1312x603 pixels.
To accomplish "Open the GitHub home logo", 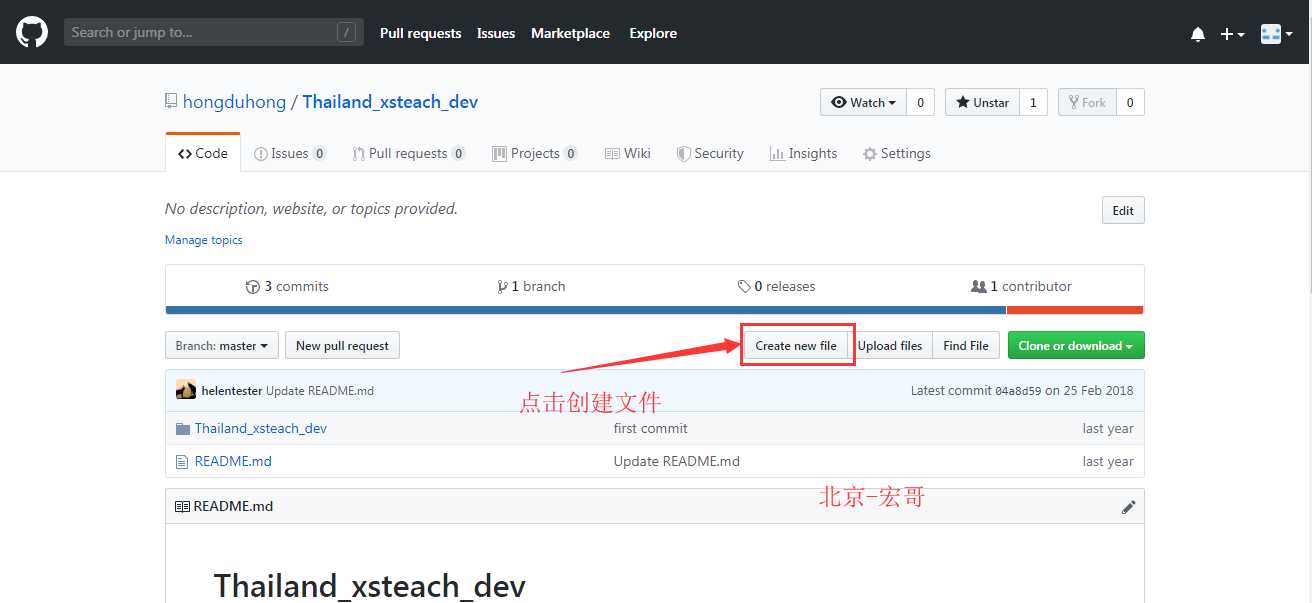I will pos(32,33).
